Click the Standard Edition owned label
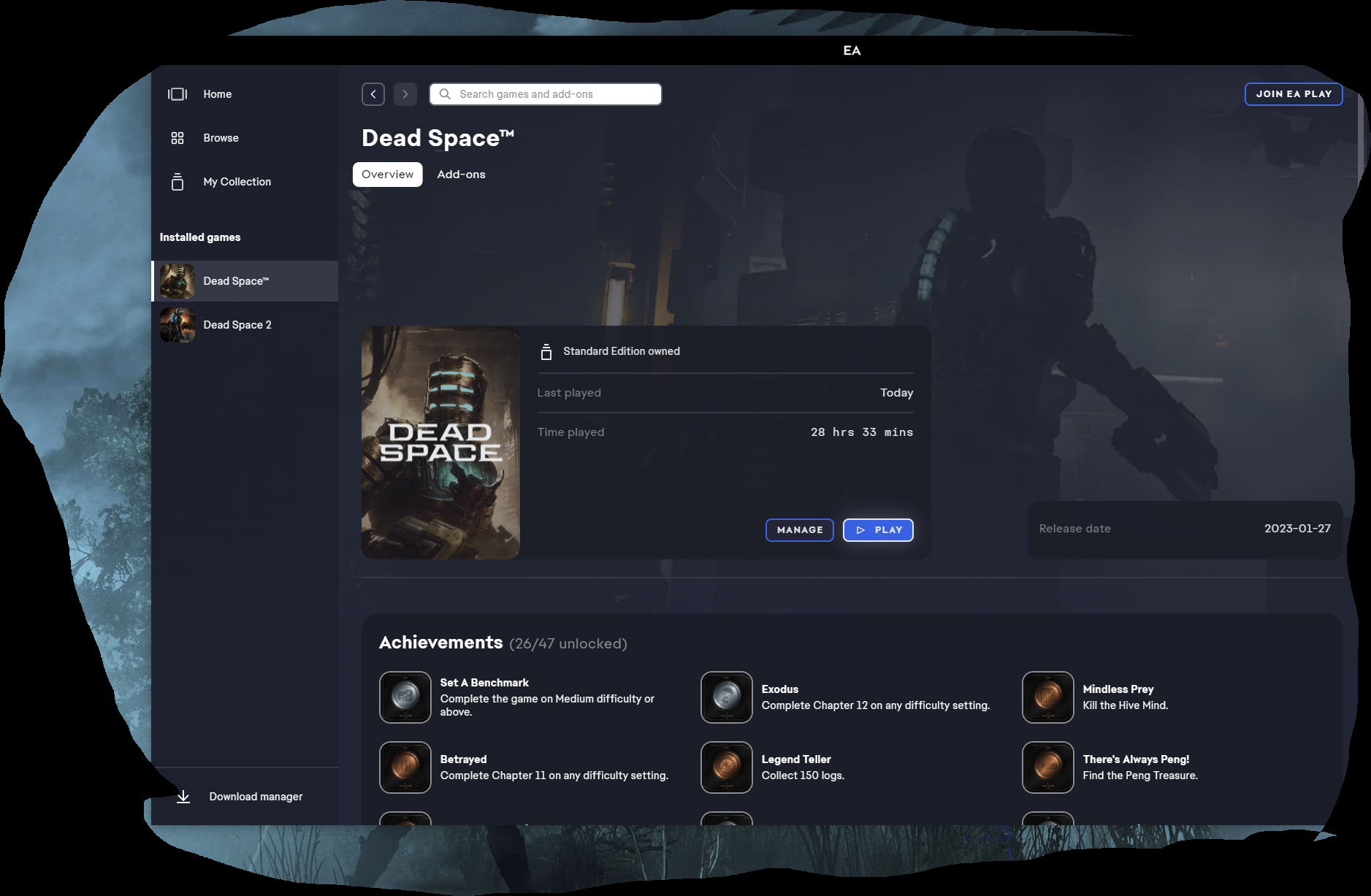This screenshot has height=896, width=1371. coord(622,351)
